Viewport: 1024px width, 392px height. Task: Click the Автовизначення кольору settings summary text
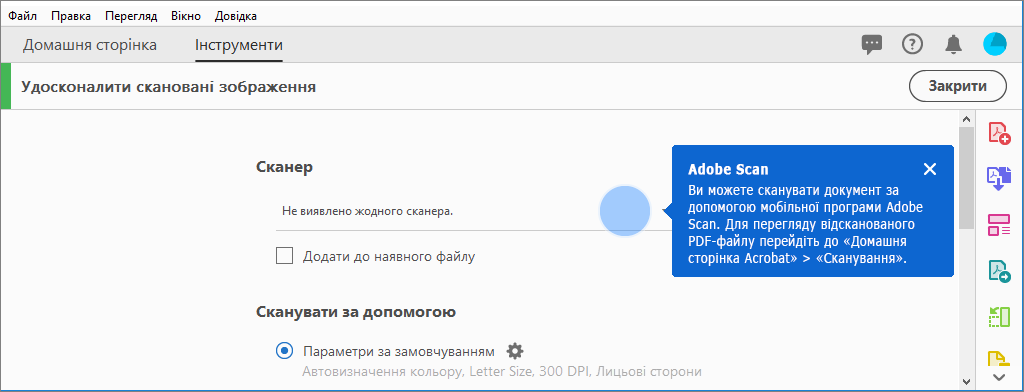[502, 372]
